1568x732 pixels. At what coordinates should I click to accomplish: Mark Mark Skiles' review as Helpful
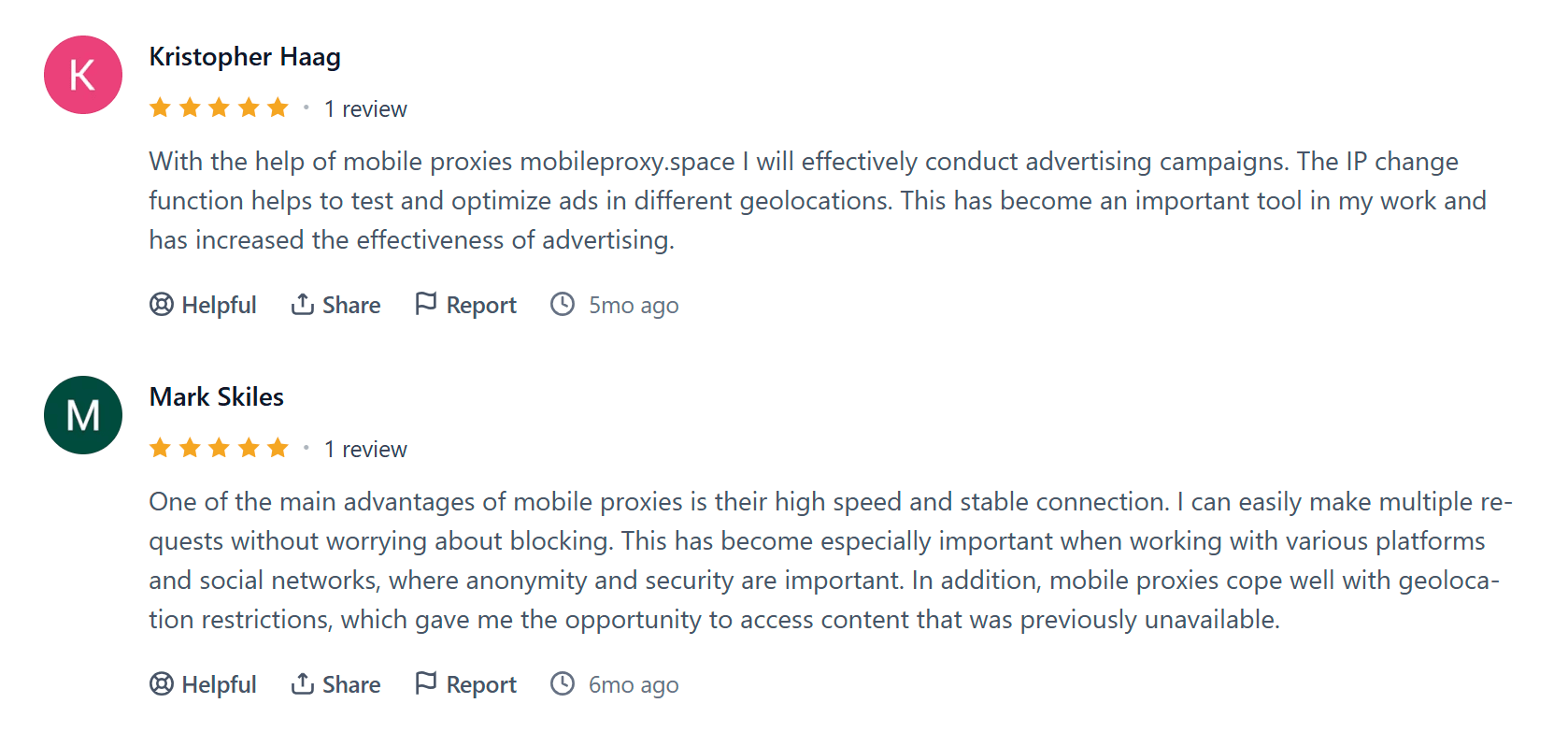[219, 685]
